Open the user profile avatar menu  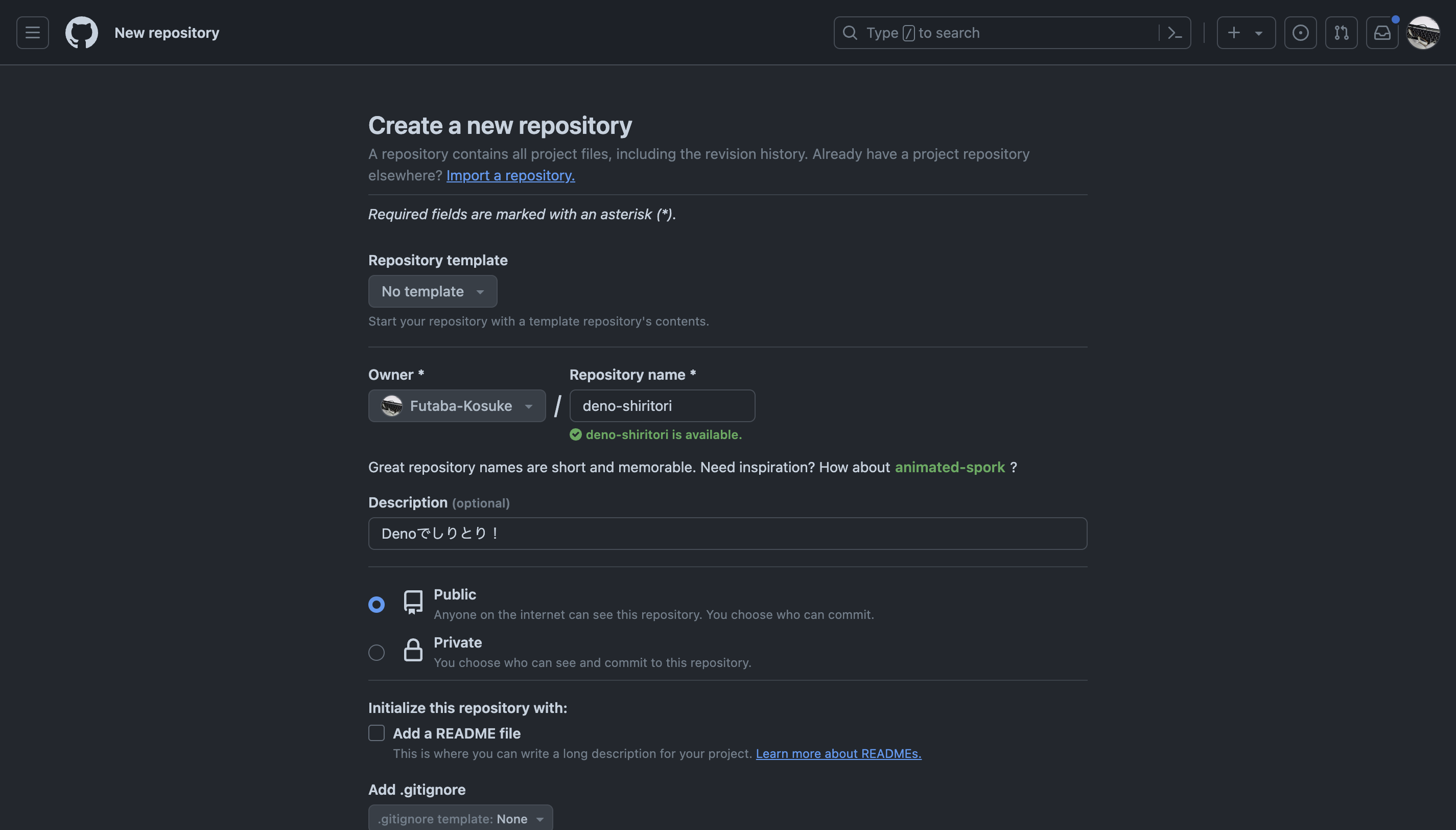point(1423,33)
